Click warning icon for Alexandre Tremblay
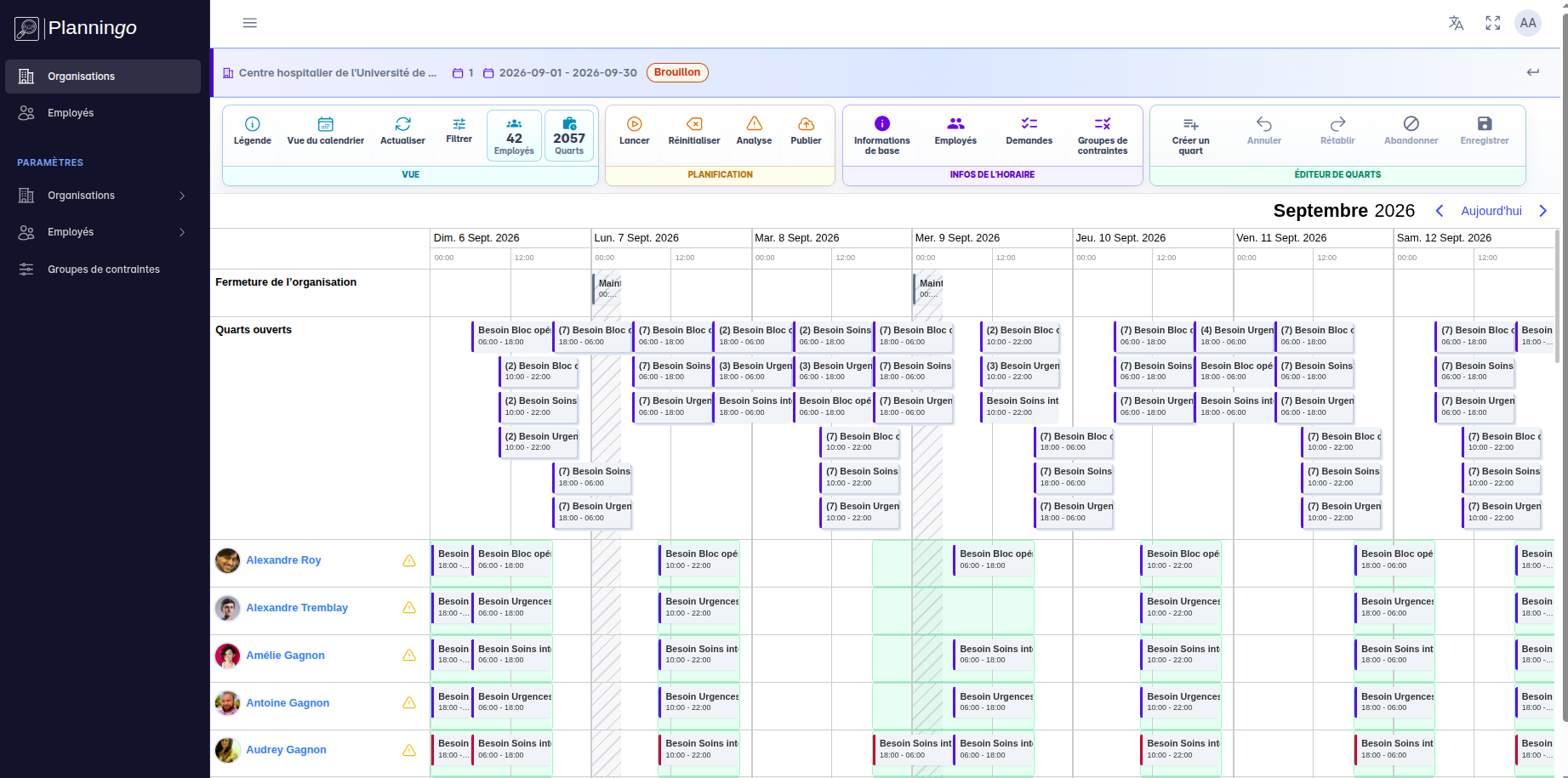 coord(409,608)
